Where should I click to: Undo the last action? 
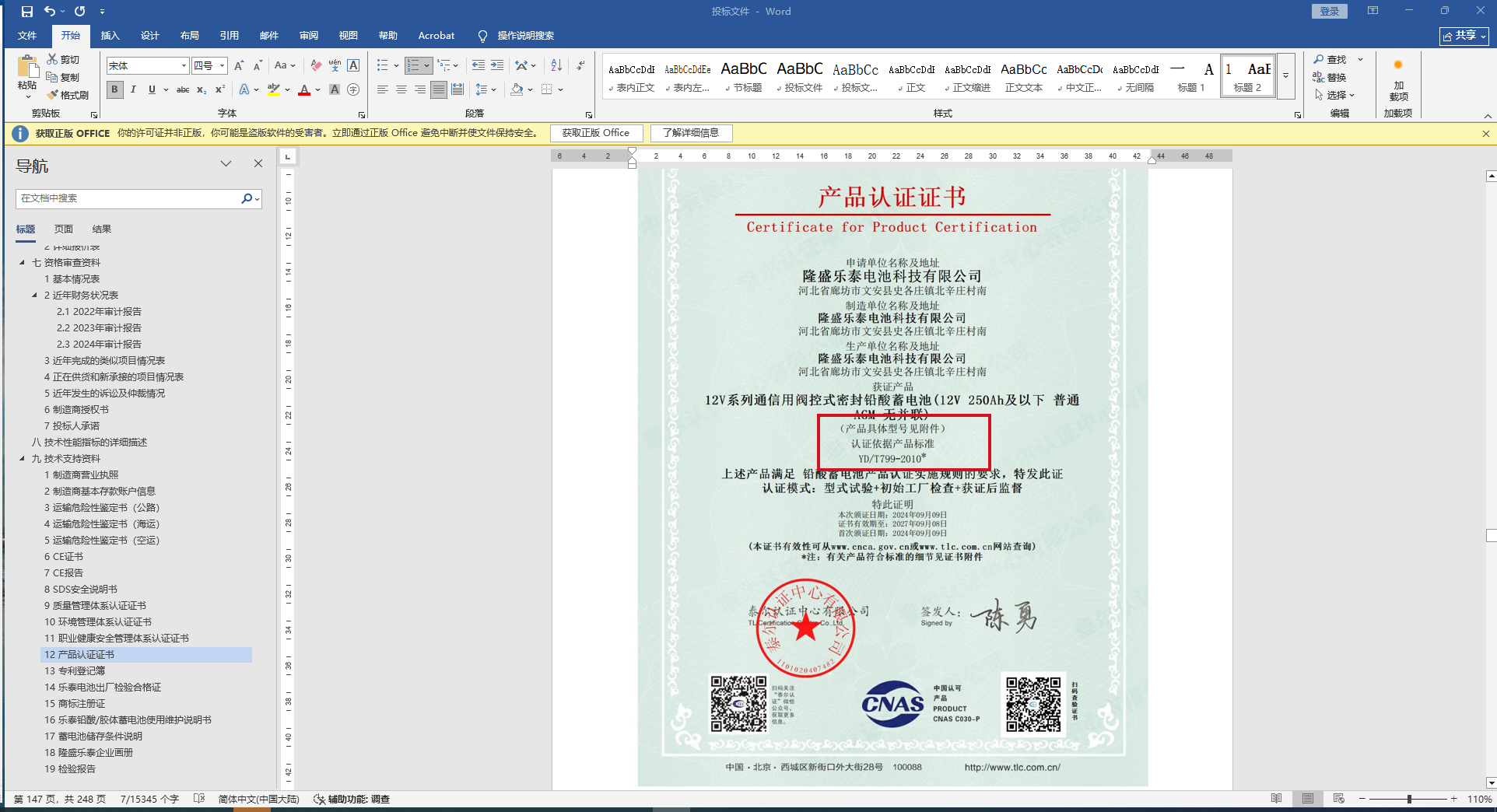click(50, 12)
